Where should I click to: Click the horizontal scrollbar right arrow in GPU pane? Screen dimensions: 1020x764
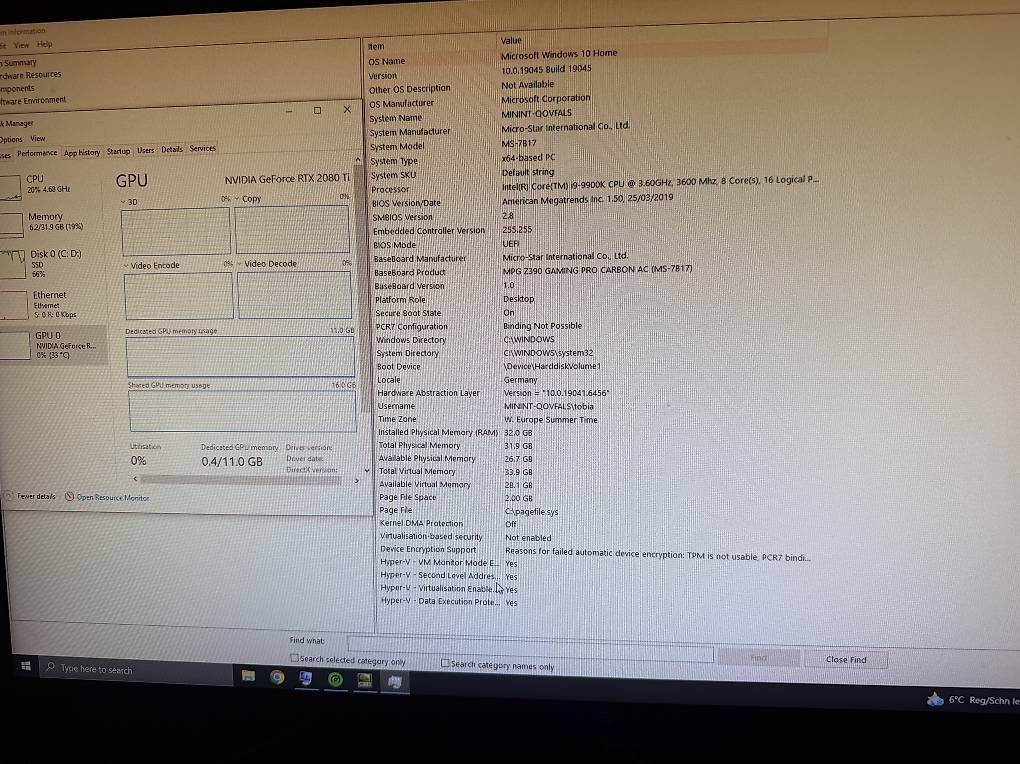click(x=356, y=481)
